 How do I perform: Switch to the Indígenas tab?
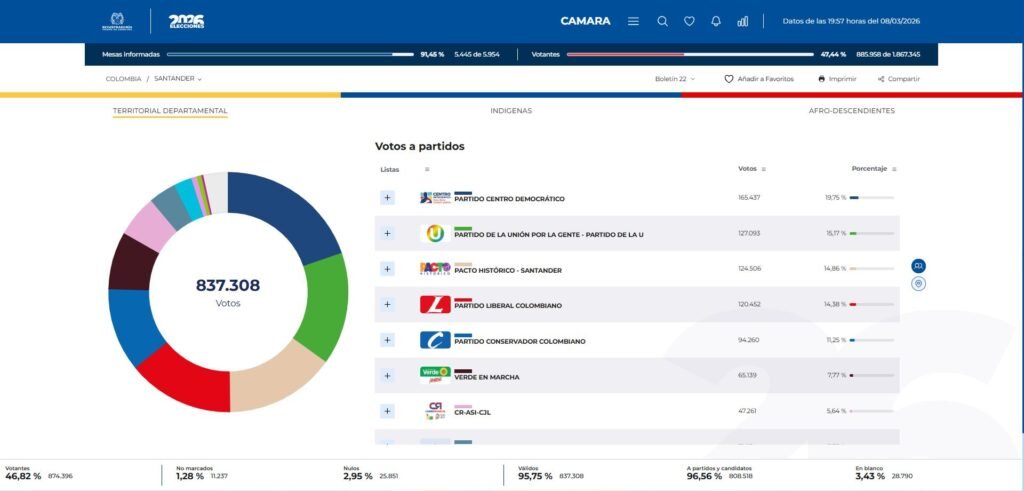coord(511,111)
